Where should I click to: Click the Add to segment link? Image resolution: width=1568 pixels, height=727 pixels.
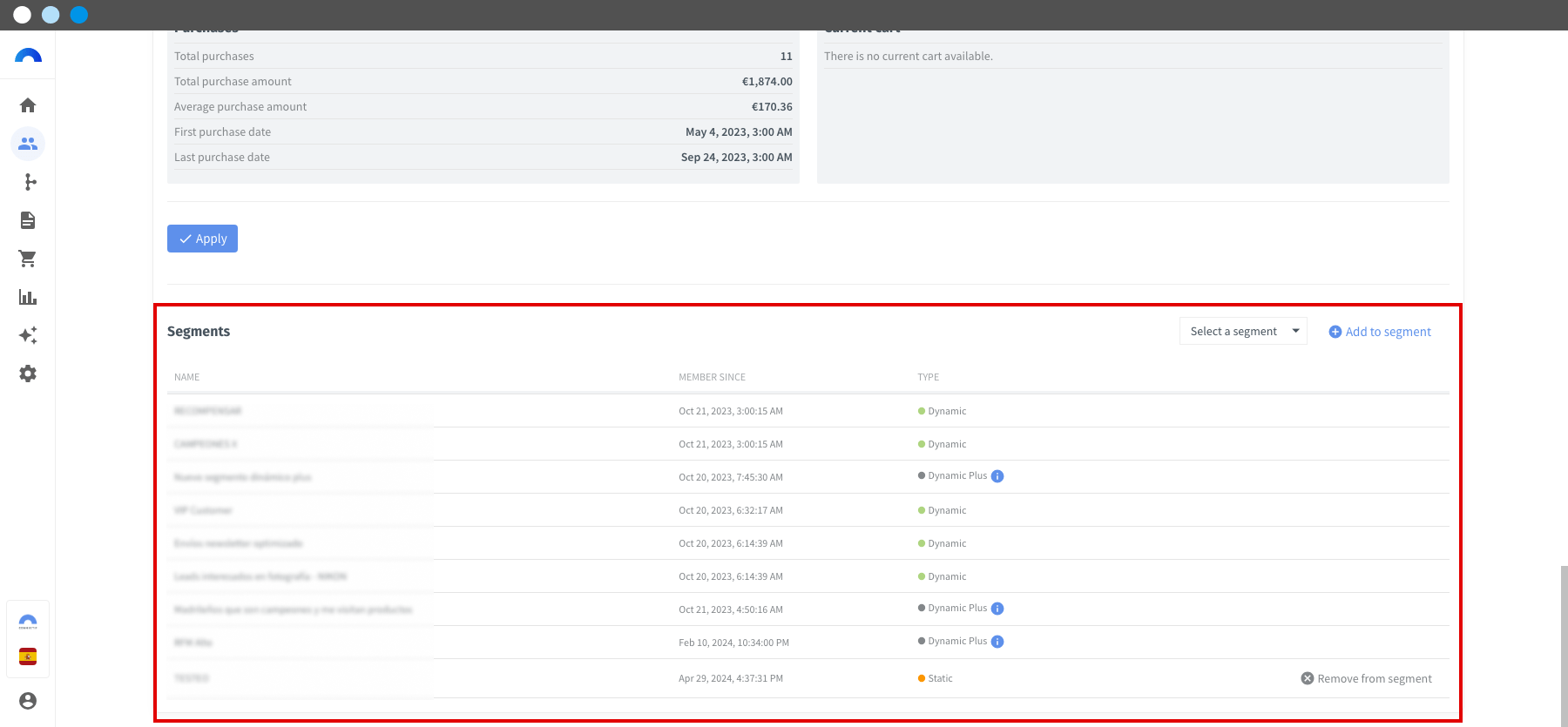tap(1380, 332)
